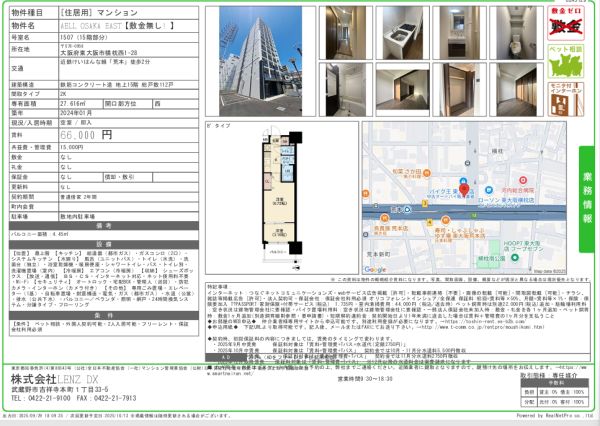Click the address 大阪府東大阪市横枕西1-28

[x=99, y=53]
